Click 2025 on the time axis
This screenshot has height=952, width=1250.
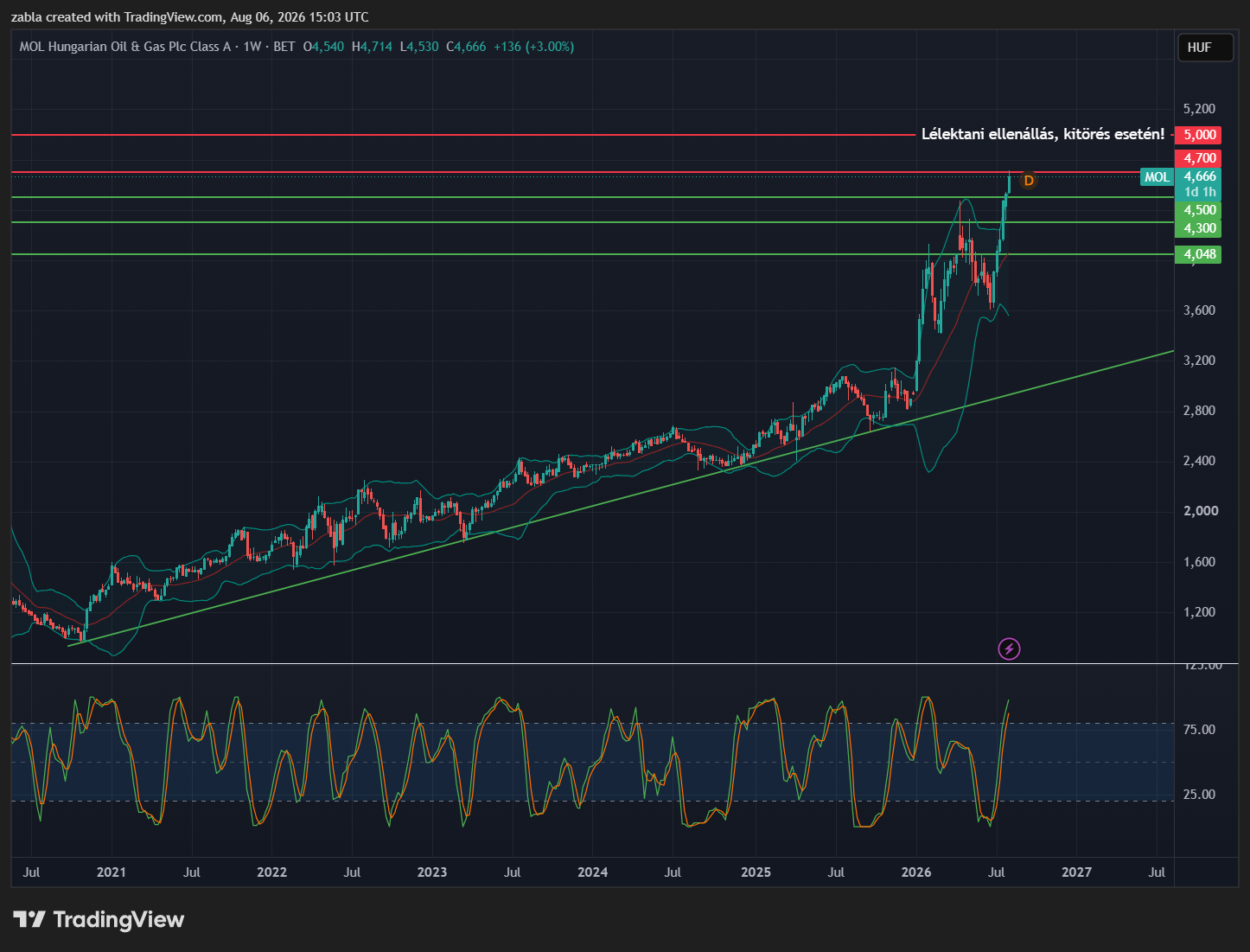[x=756, y=872]
